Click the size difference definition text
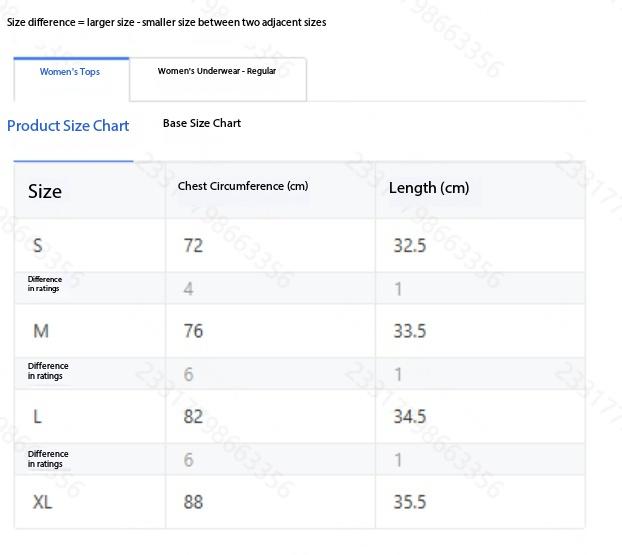The image size is (622, 555). 167,22
